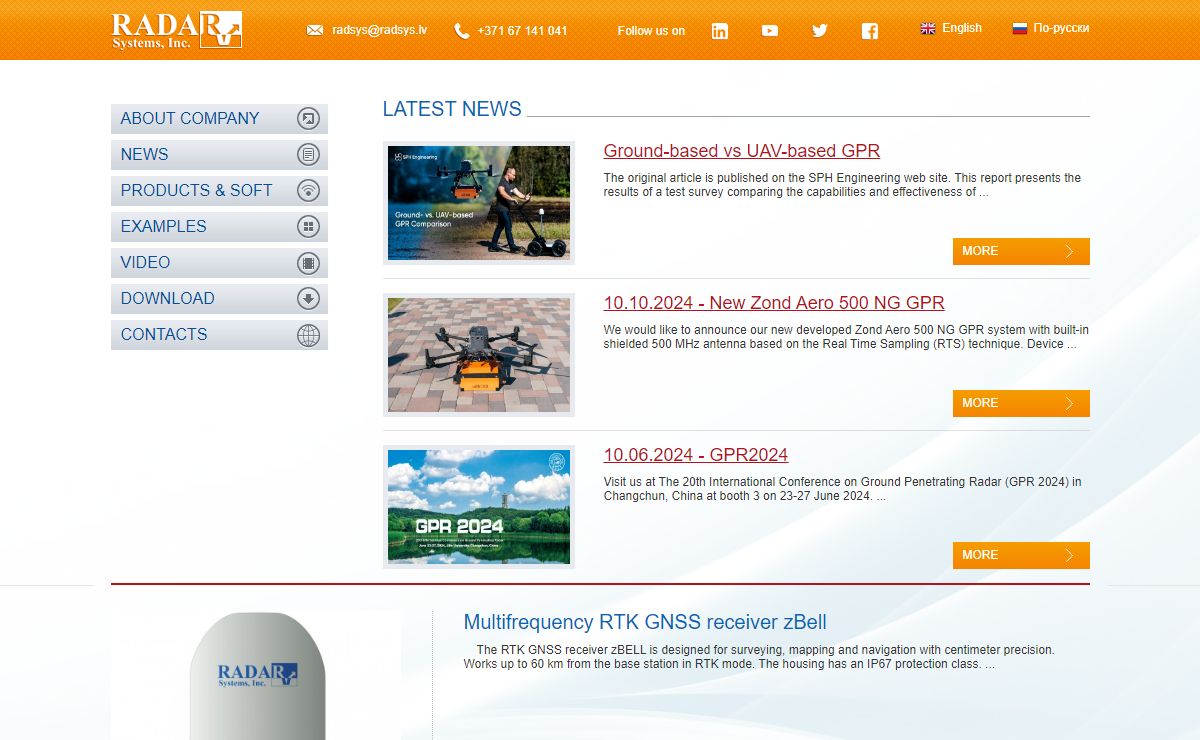Open the Radar Systems logo home link
This screenshot has height=740, width=1200.
[x=177, y=30]
